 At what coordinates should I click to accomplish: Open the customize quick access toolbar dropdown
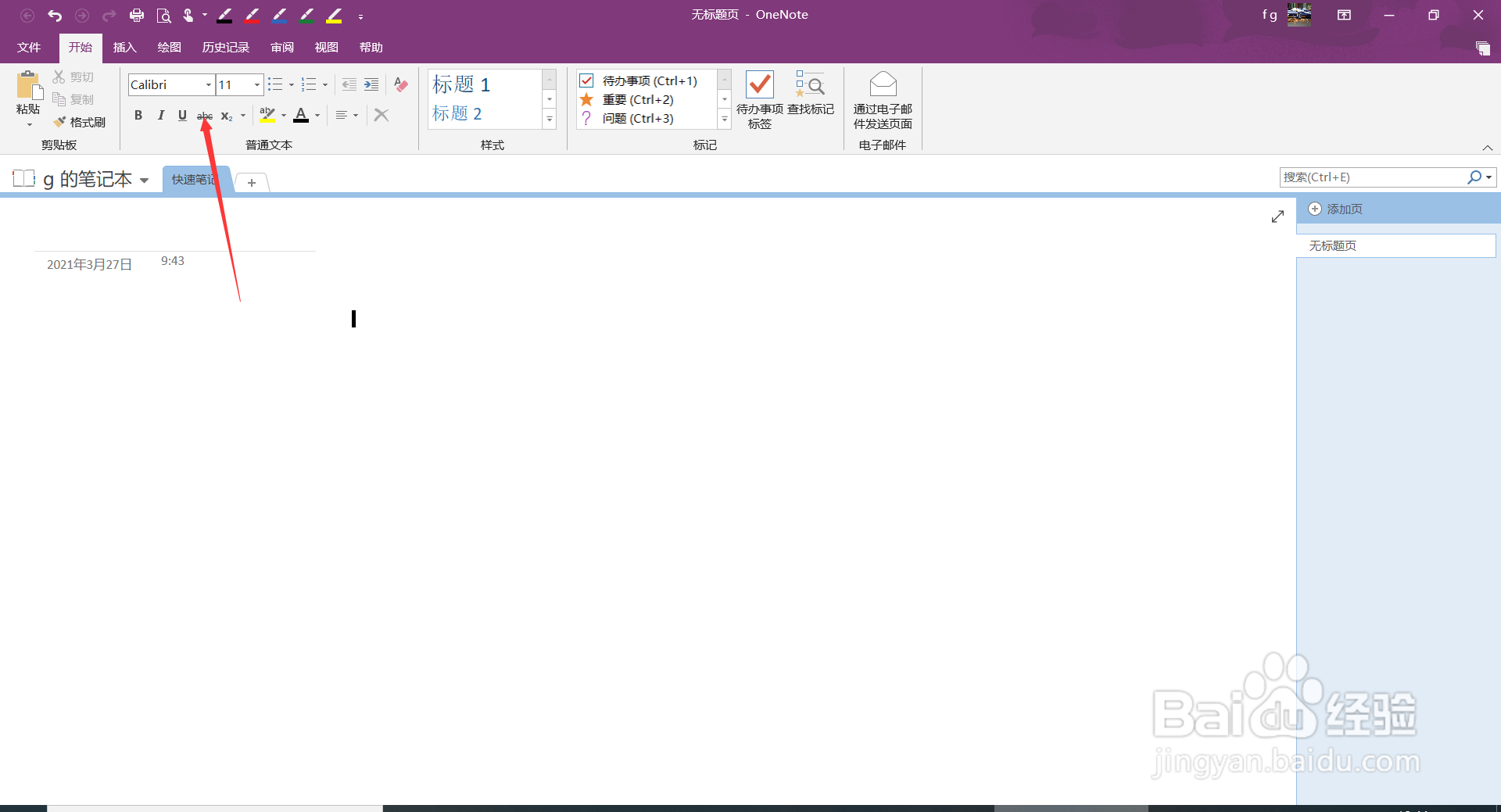[360, 16]
